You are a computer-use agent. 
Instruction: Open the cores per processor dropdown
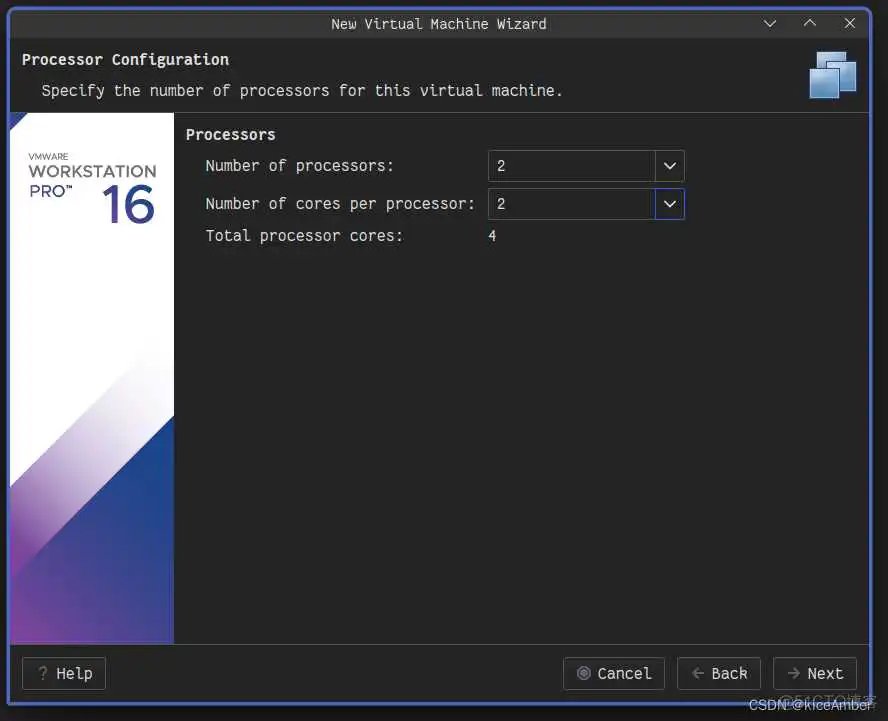coord(670,203)
